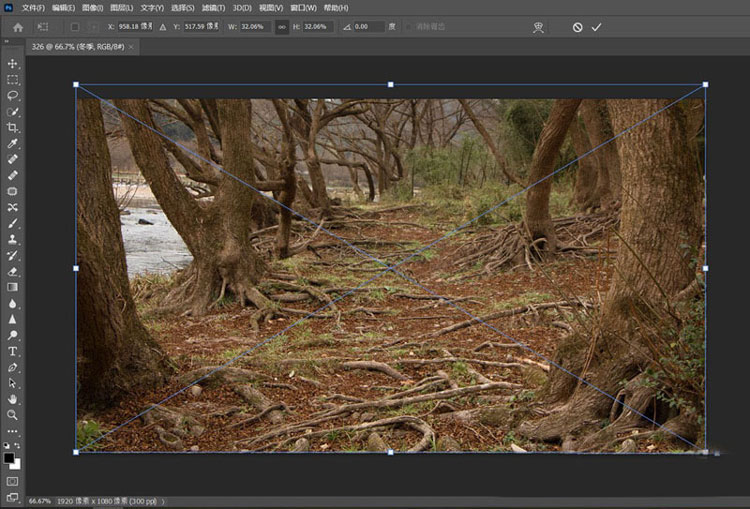Cancel the transform with circle-slash button
This screenshot has width=750, height=509.
[x=577, y=27]
